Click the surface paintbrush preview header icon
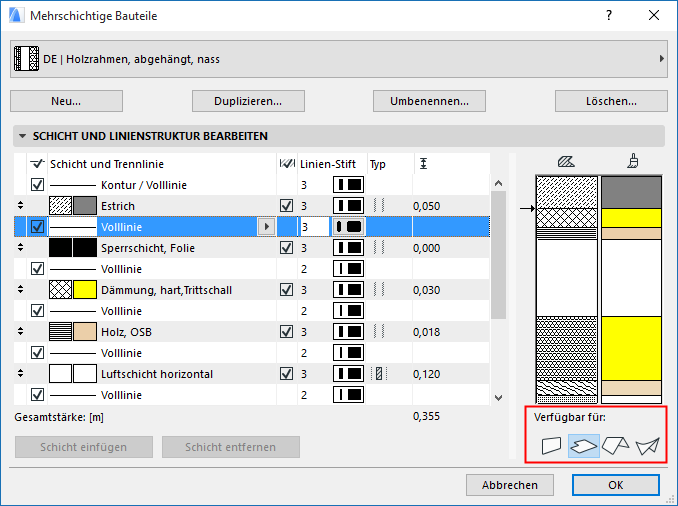The image size is (678, 506). coord(633,161)
